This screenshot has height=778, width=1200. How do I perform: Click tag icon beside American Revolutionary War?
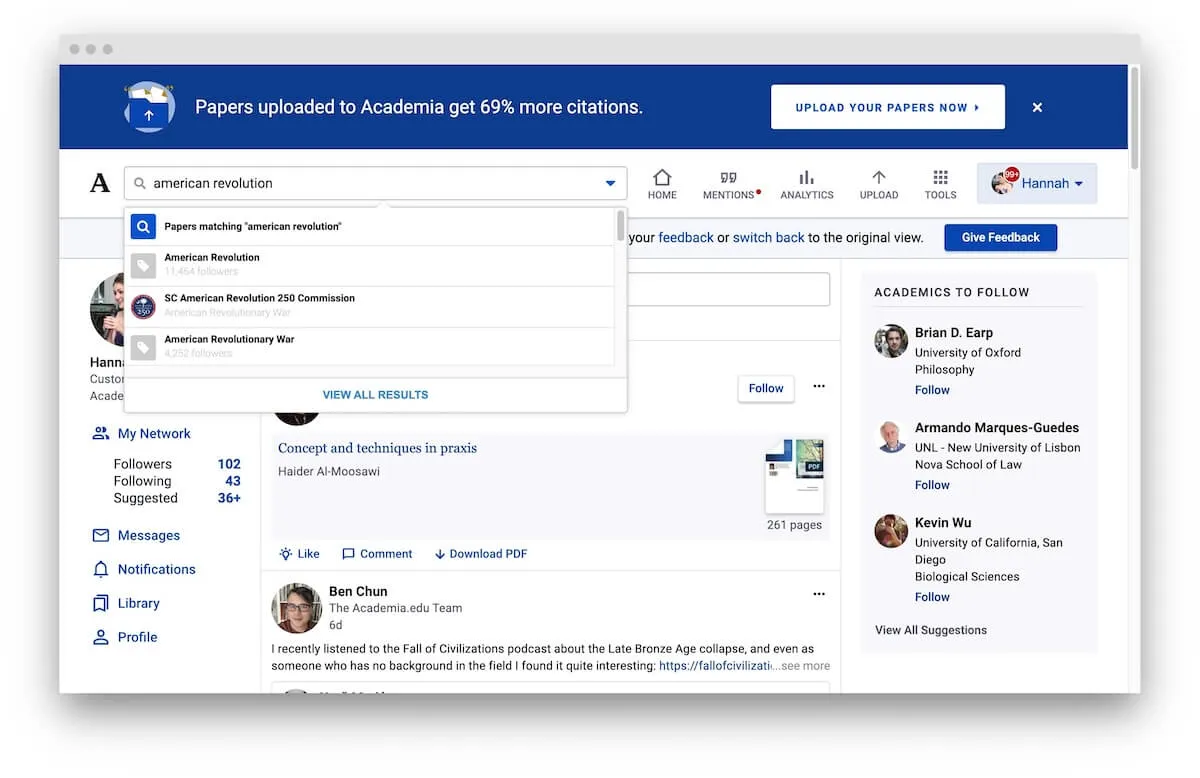pos(144,347)
